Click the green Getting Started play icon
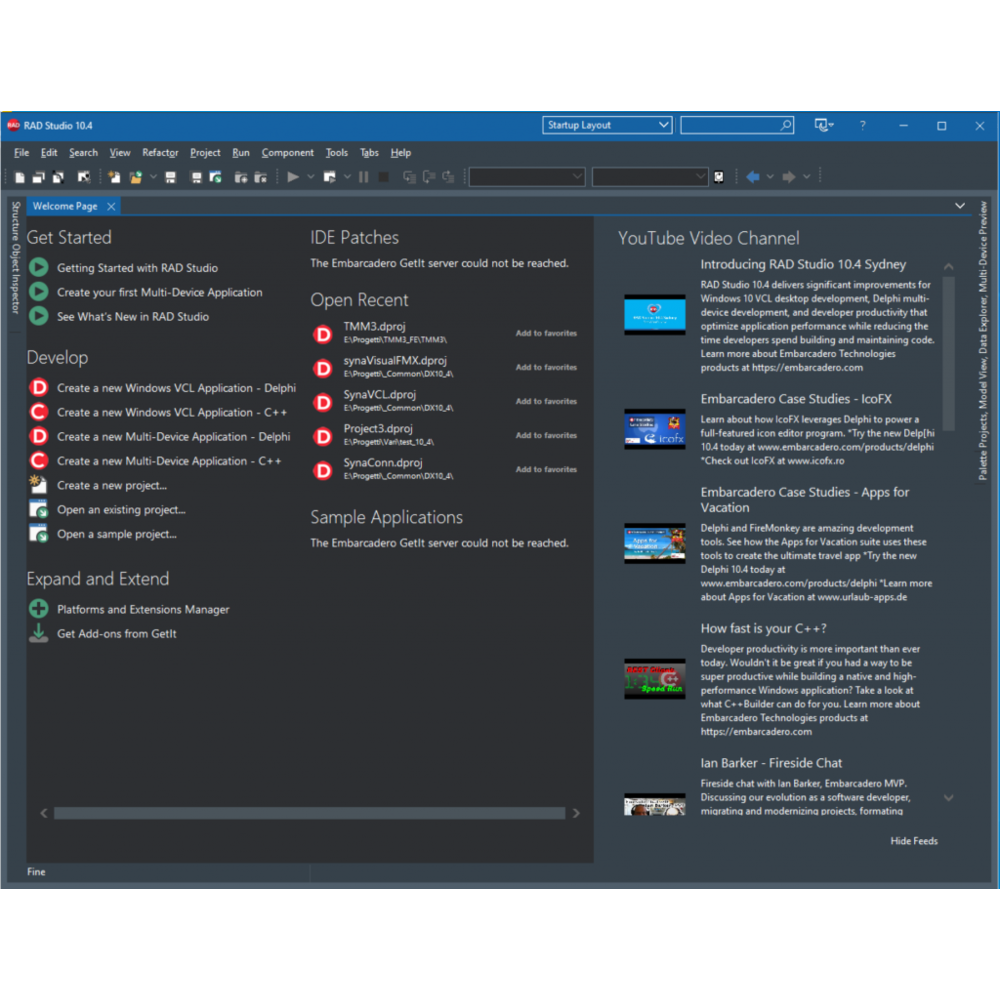This screenshot has width=1000, height=1000. [x=39, y=268]
